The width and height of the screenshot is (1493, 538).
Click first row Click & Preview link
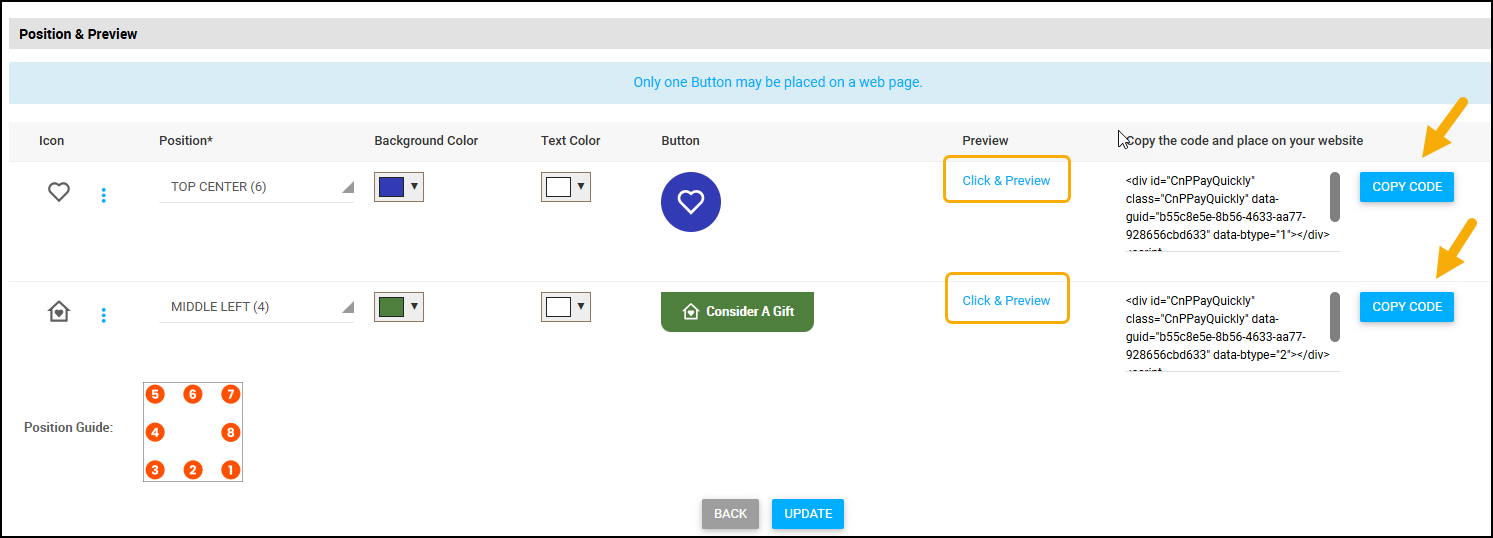coord(1006,180)
